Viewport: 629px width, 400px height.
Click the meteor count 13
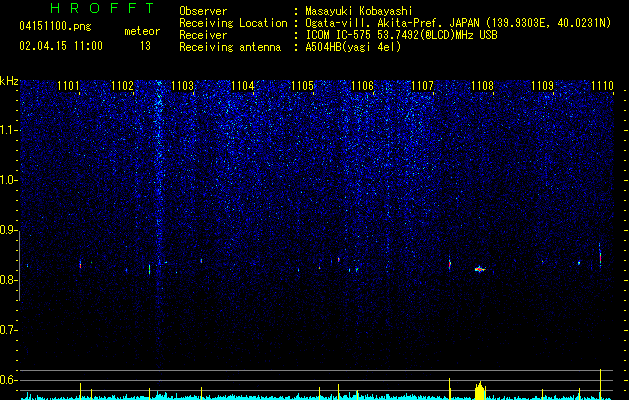145,46
